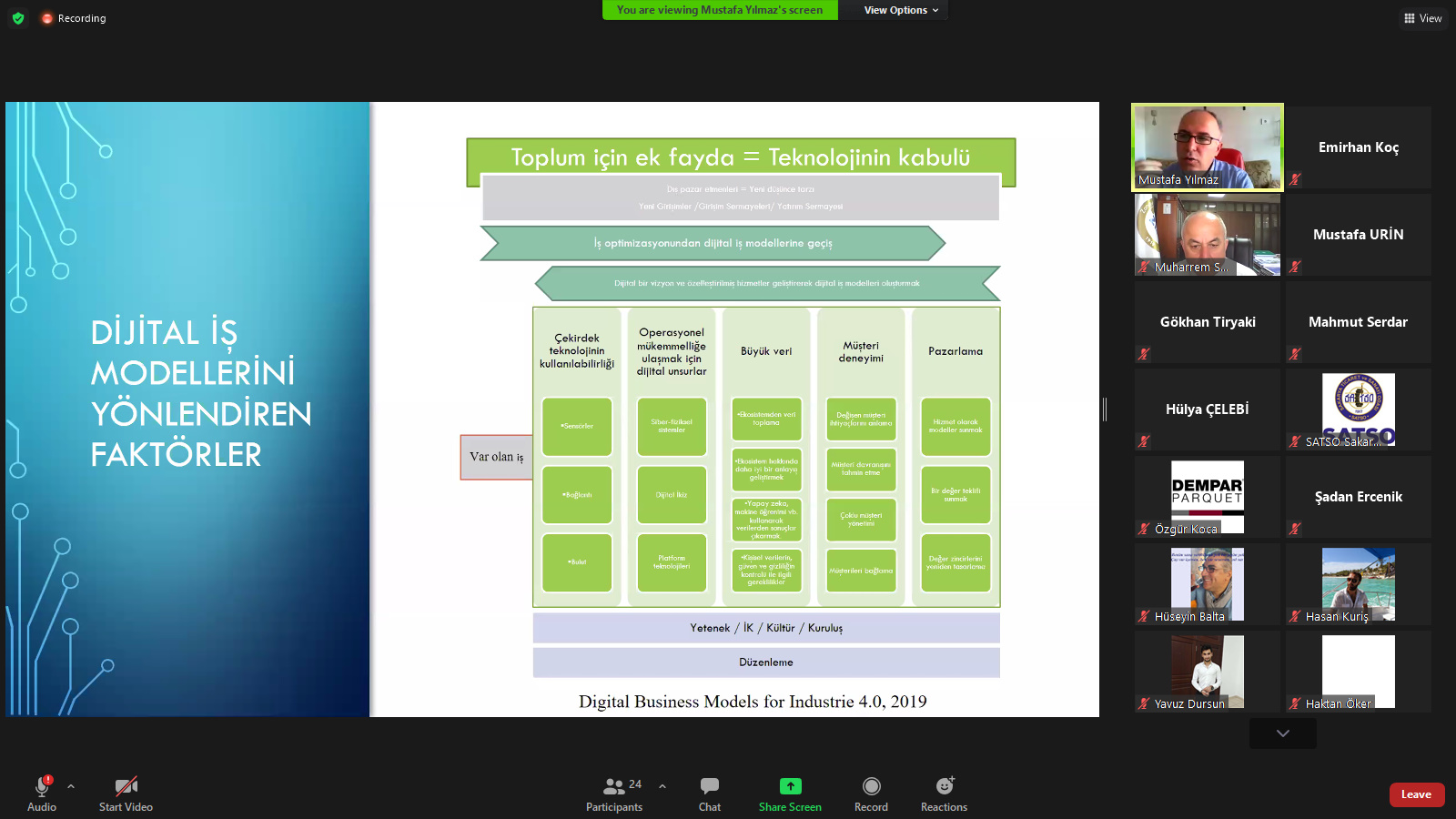Image resolution: width=1456 pixels, height=819 pixels.
Task: Unmute microphone with the Audio button
Action: coord(42,786)
